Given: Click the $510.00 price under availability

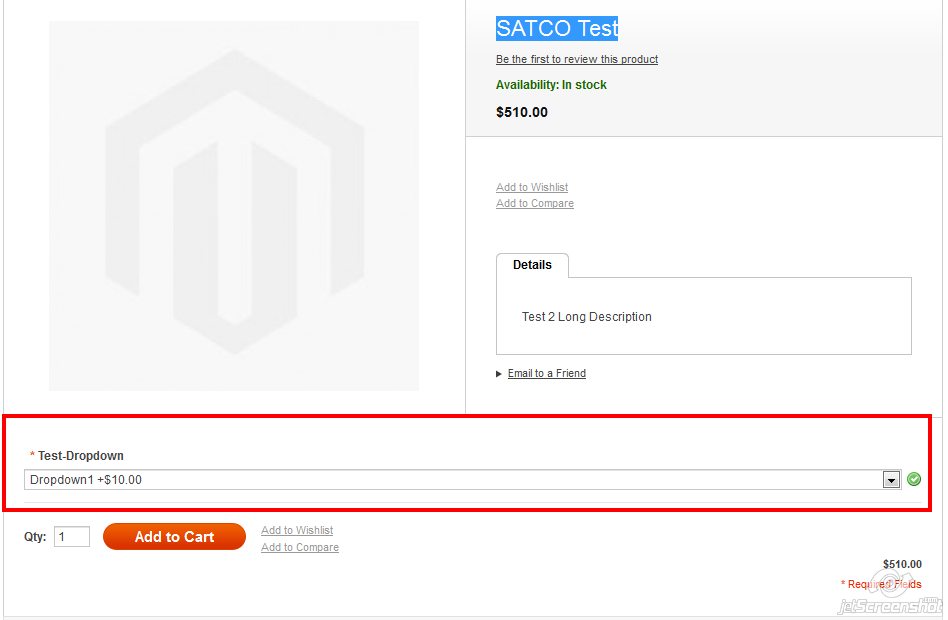Looking at the screenshot, I should pyautogui.click(x=522, y=112).
